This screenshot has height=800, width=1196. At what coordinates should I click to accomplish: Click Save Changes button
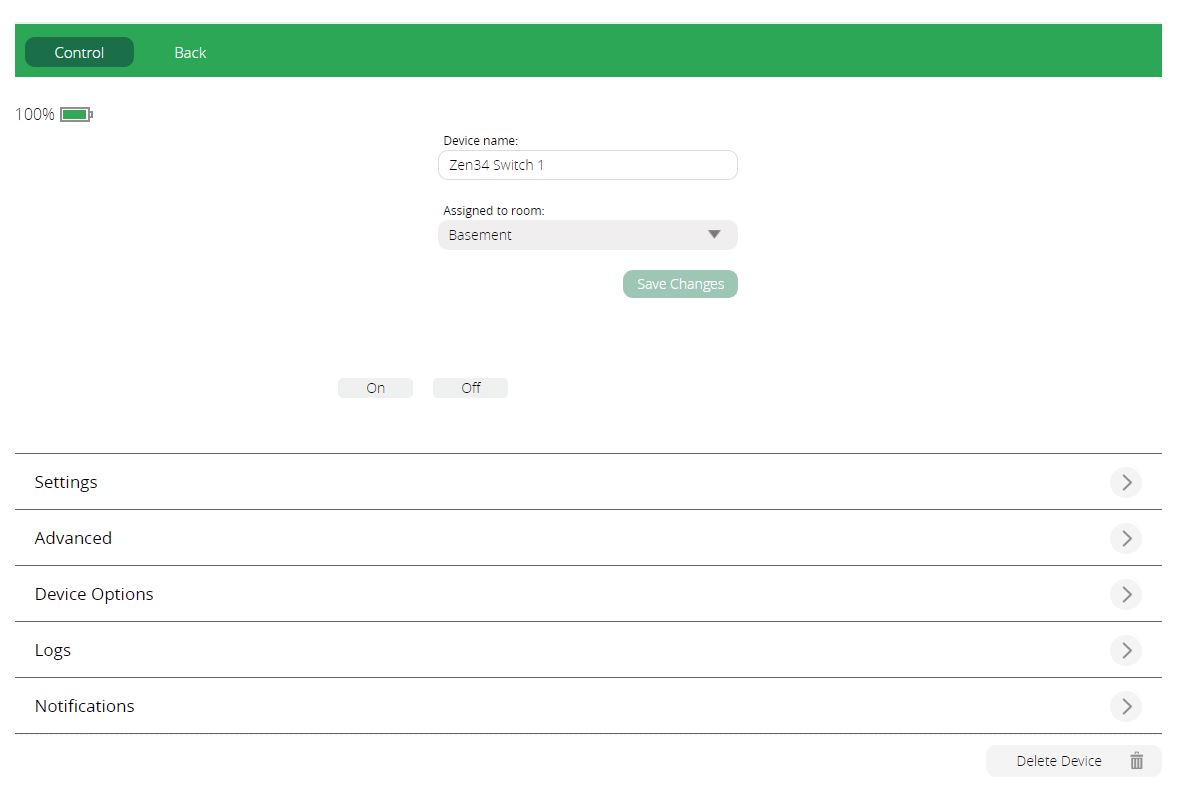pos(680,284)
